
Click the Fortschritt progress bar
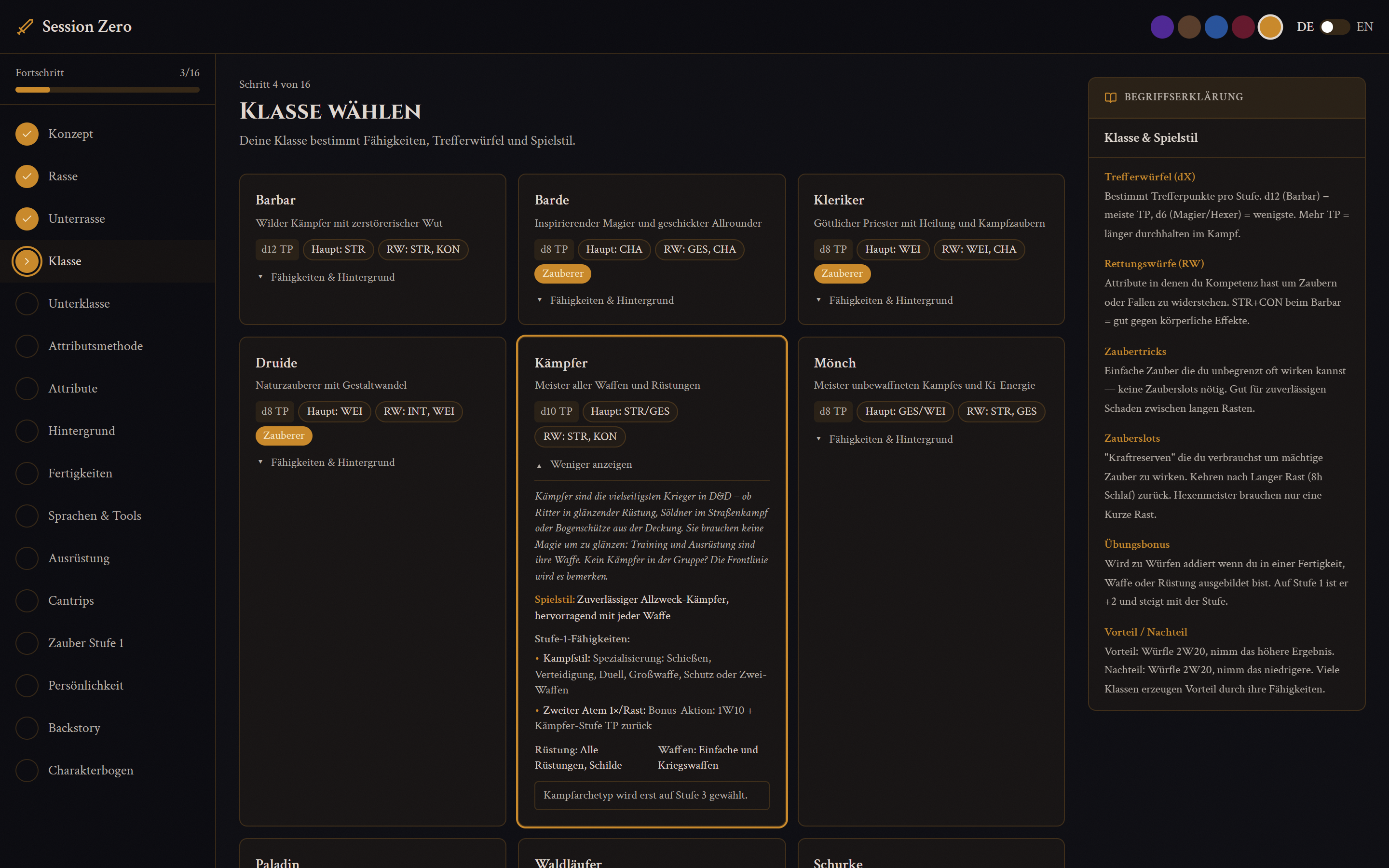108,90
